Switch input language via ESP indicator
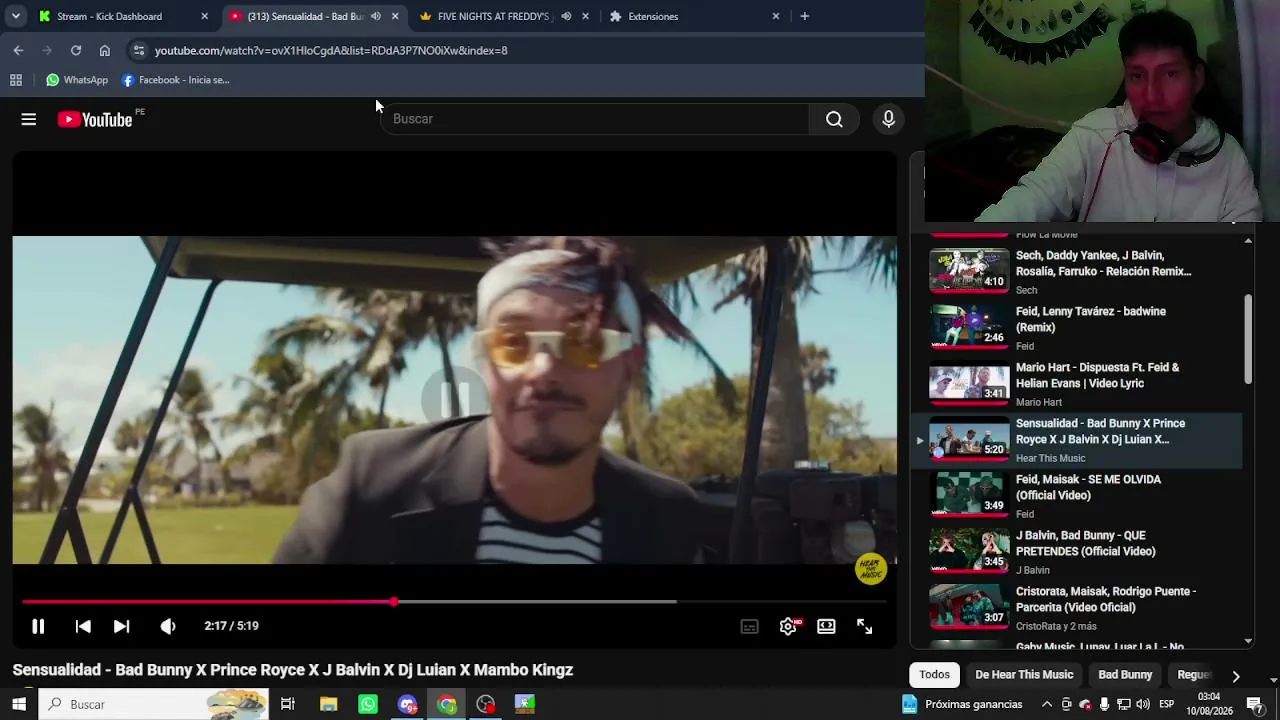 click(1166, 704)
